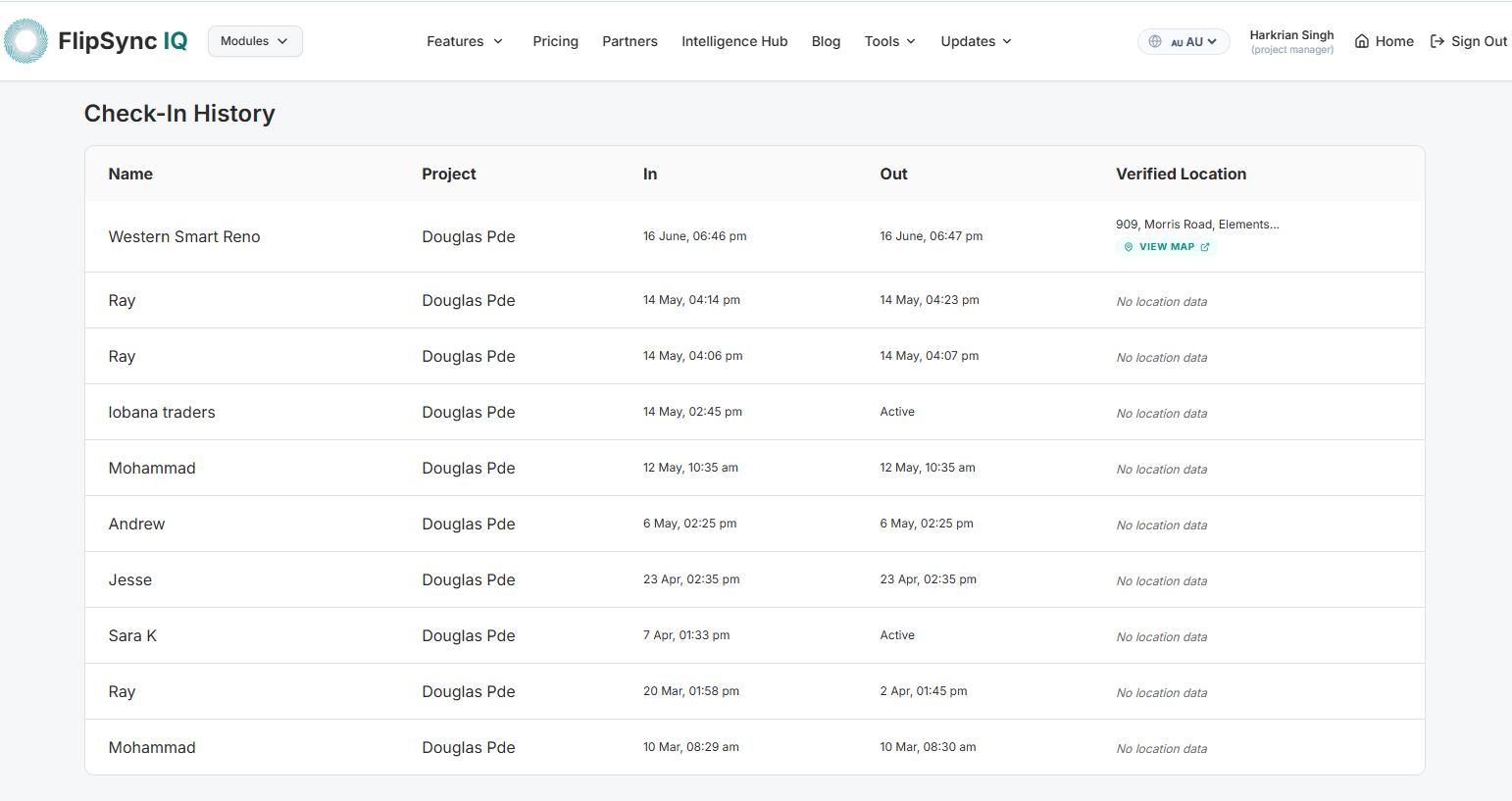The image size is (1512, 801).
Task: Click No location data in Andrew row
Action: click(x=1161, y=526)
